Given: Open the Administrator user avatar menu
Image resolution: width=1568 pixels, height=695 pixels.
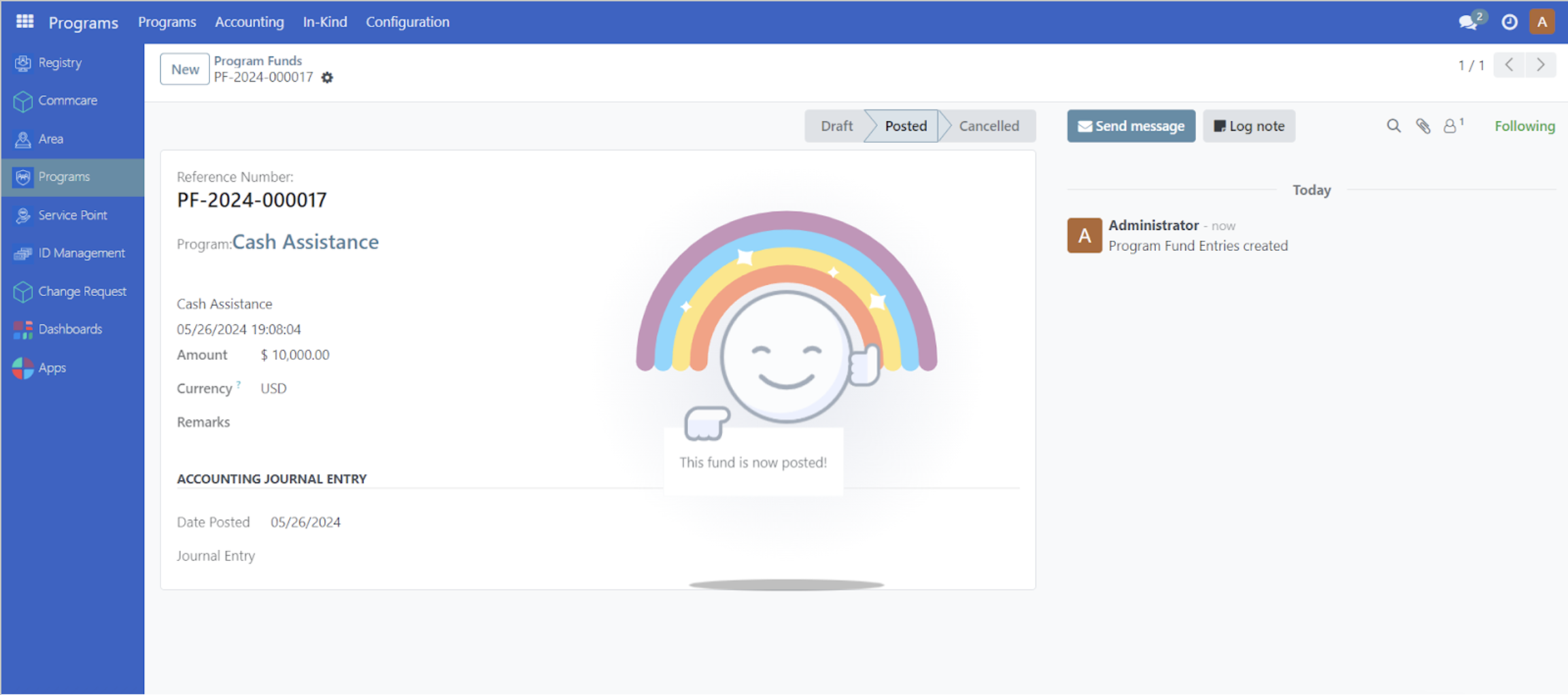Looking at the screenshot, I should point(1542,22).
